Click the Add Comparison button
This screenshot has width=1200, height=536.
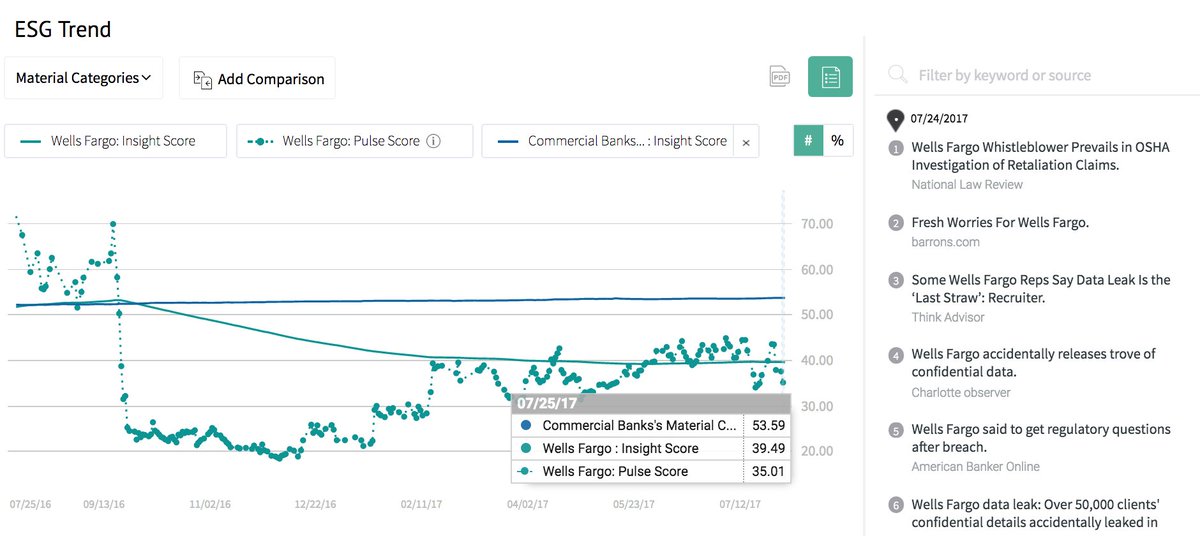(x=257, y=78)
